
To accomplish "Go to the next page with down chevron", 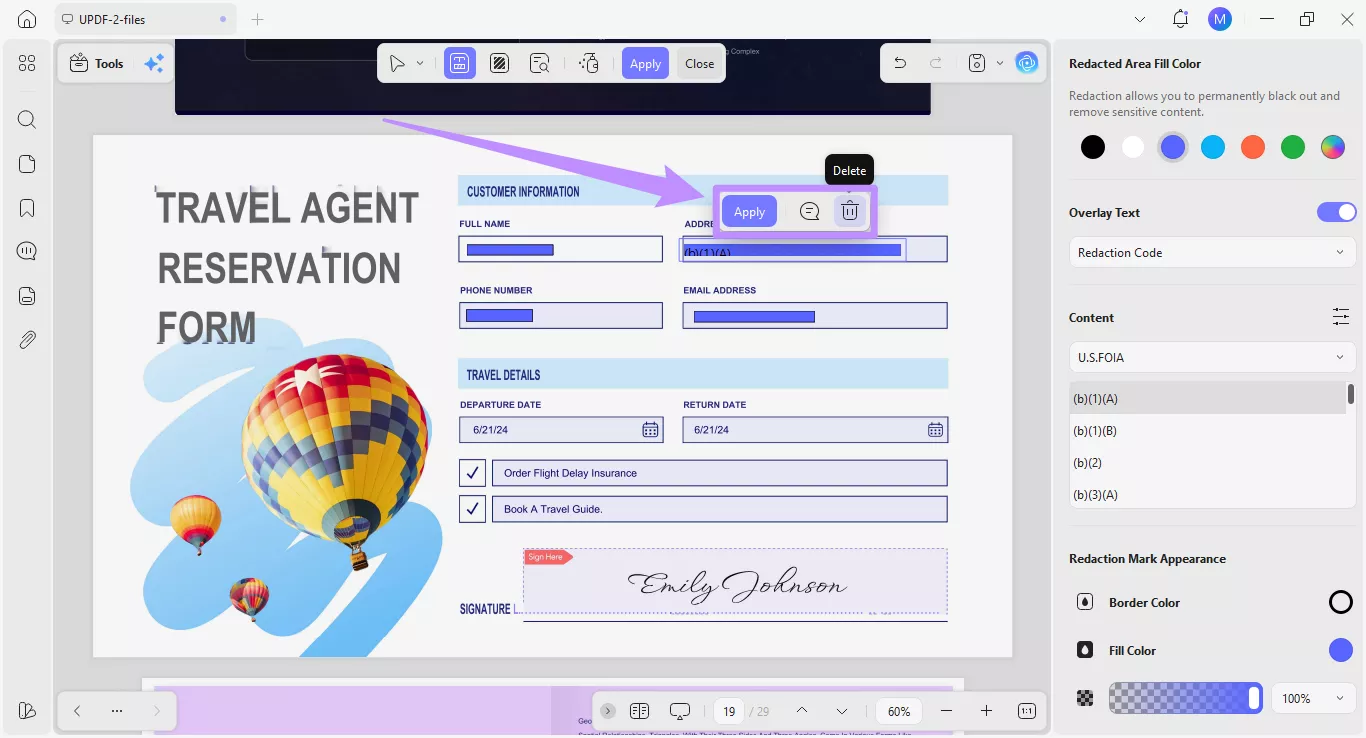I will click(842, 711).
